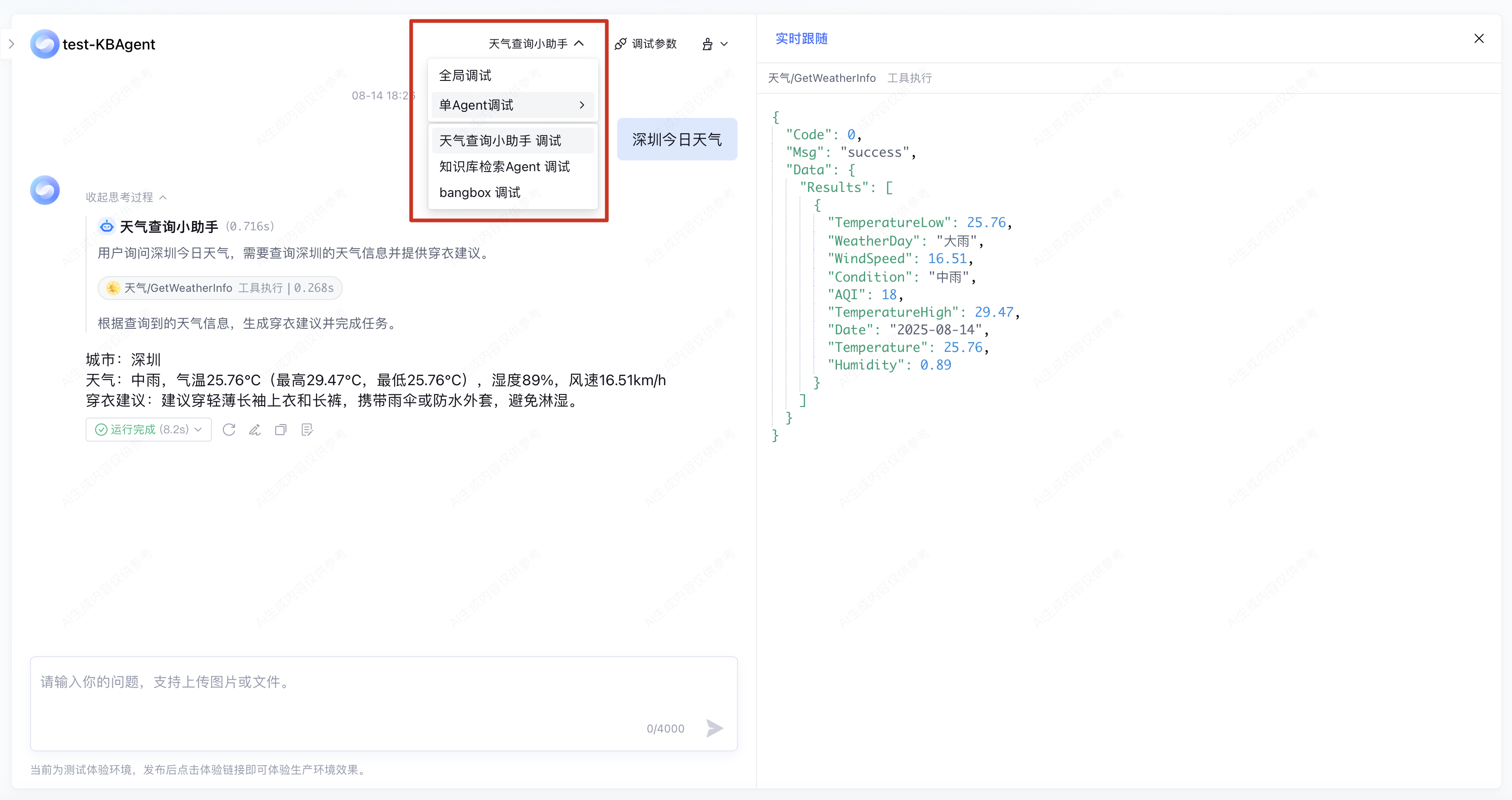This screenshot has width=1512, height=800.
Task: Choose 知识库检索Agent 调试 option
Action: [x=505, y=166]
